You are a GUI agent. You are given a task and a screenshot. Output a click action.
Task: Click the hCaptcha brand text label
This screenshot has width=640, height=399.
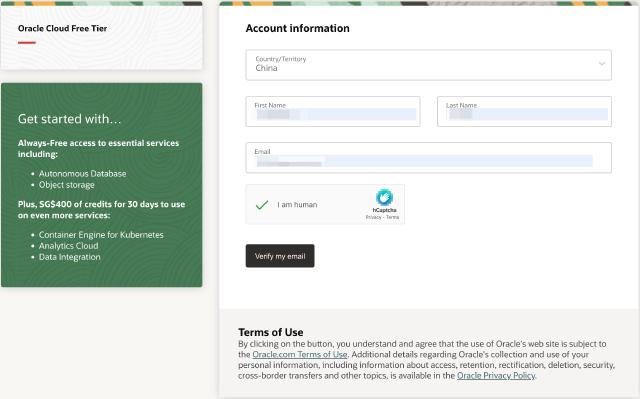pyautogui.click(x=384, y=210)
